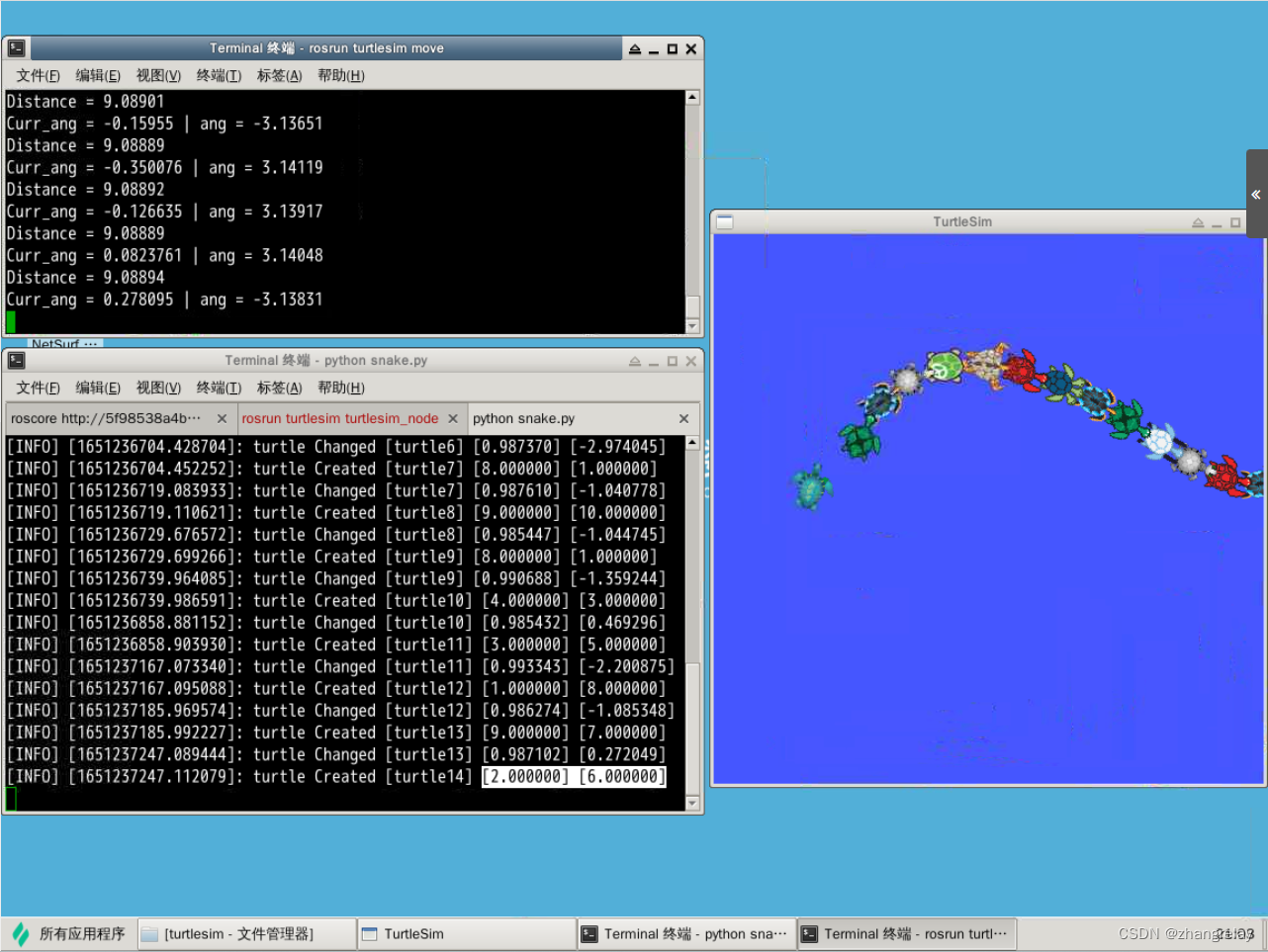Viewport: 1268px width, 952px height.
Task: Open 编辑(E) menu in python snake.py terminal
Action: click(x=98, y=388)
